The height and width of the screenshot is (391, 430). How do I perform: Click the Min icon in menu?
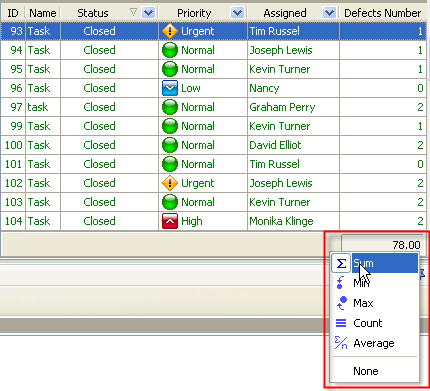point(341,283)
